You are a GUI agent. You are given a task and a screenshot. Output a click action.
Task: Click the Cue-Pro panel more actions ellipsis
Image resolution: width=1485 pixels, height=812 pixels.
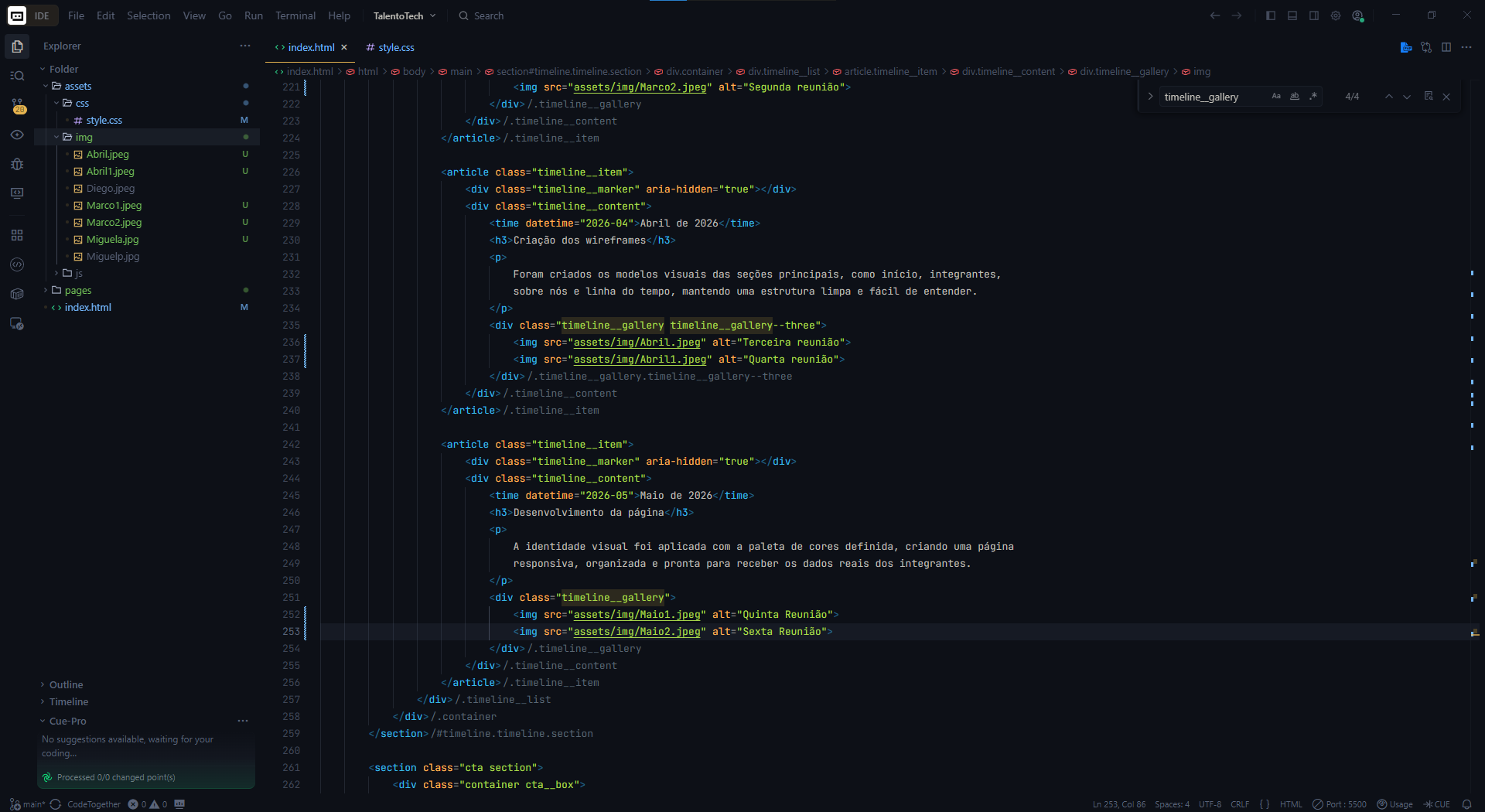pos(243,721)
